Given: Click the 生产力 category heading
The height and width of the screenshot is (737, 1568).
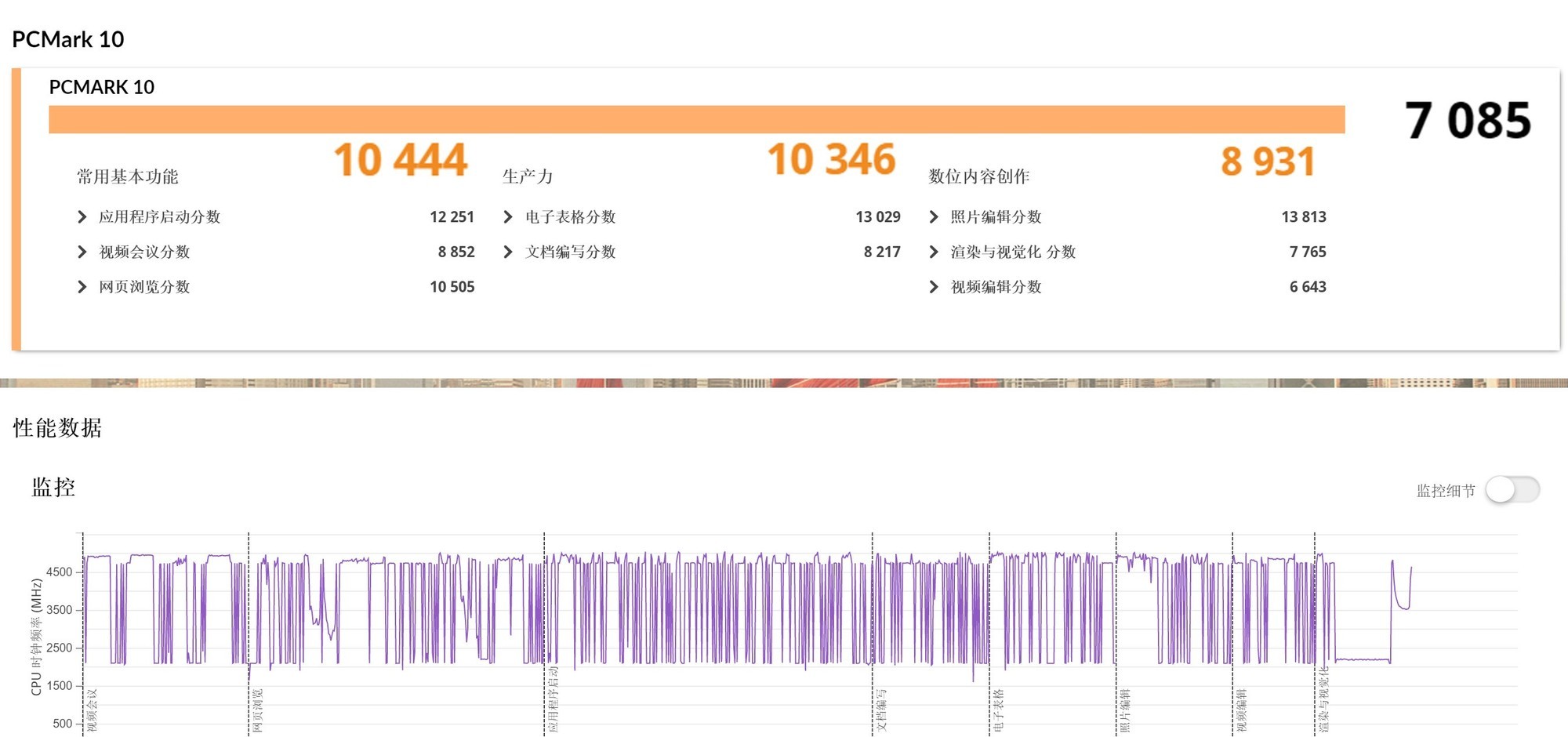Looking at the screenshot, I should pos(528,176).
